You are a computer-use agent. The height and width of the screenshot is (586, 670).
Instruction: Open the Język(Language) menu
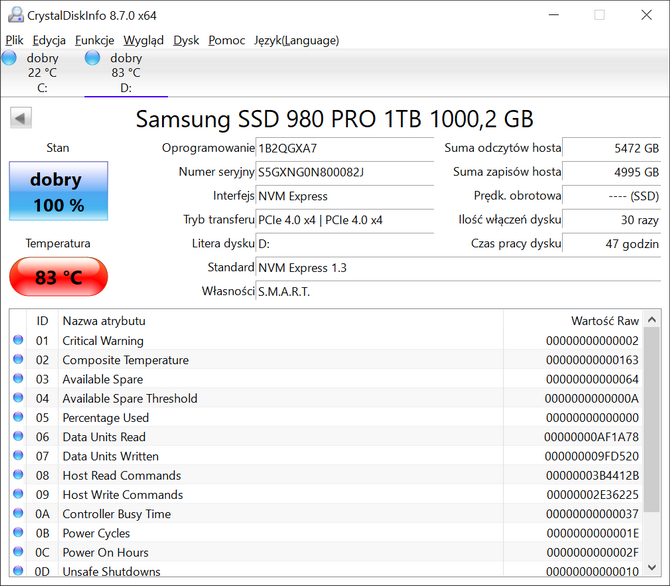click(297, 40)
